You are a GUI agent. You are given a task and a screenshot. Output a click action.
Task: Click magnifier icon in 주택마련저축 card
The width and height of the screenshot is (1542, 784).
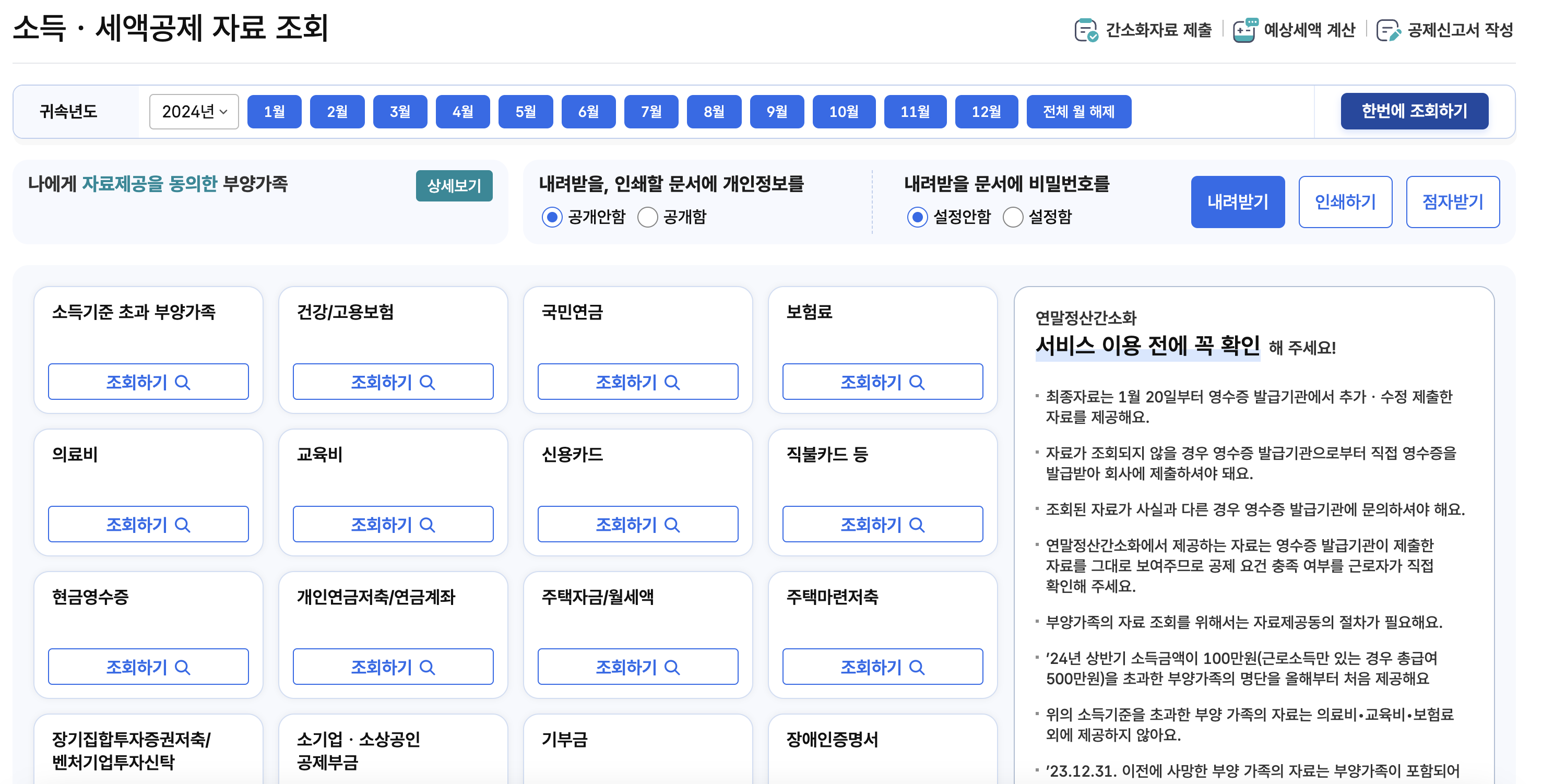pyautogui.click(x=917, y=667)
